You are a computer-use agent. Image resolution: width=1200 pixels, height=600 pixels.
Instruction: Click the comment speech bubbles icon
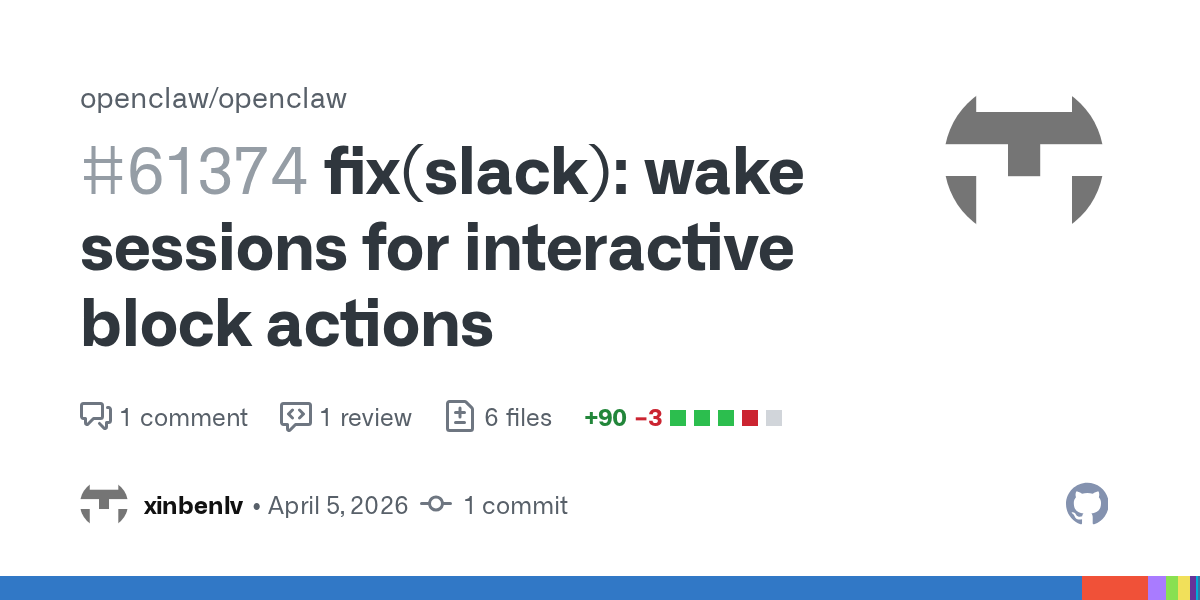96,416
